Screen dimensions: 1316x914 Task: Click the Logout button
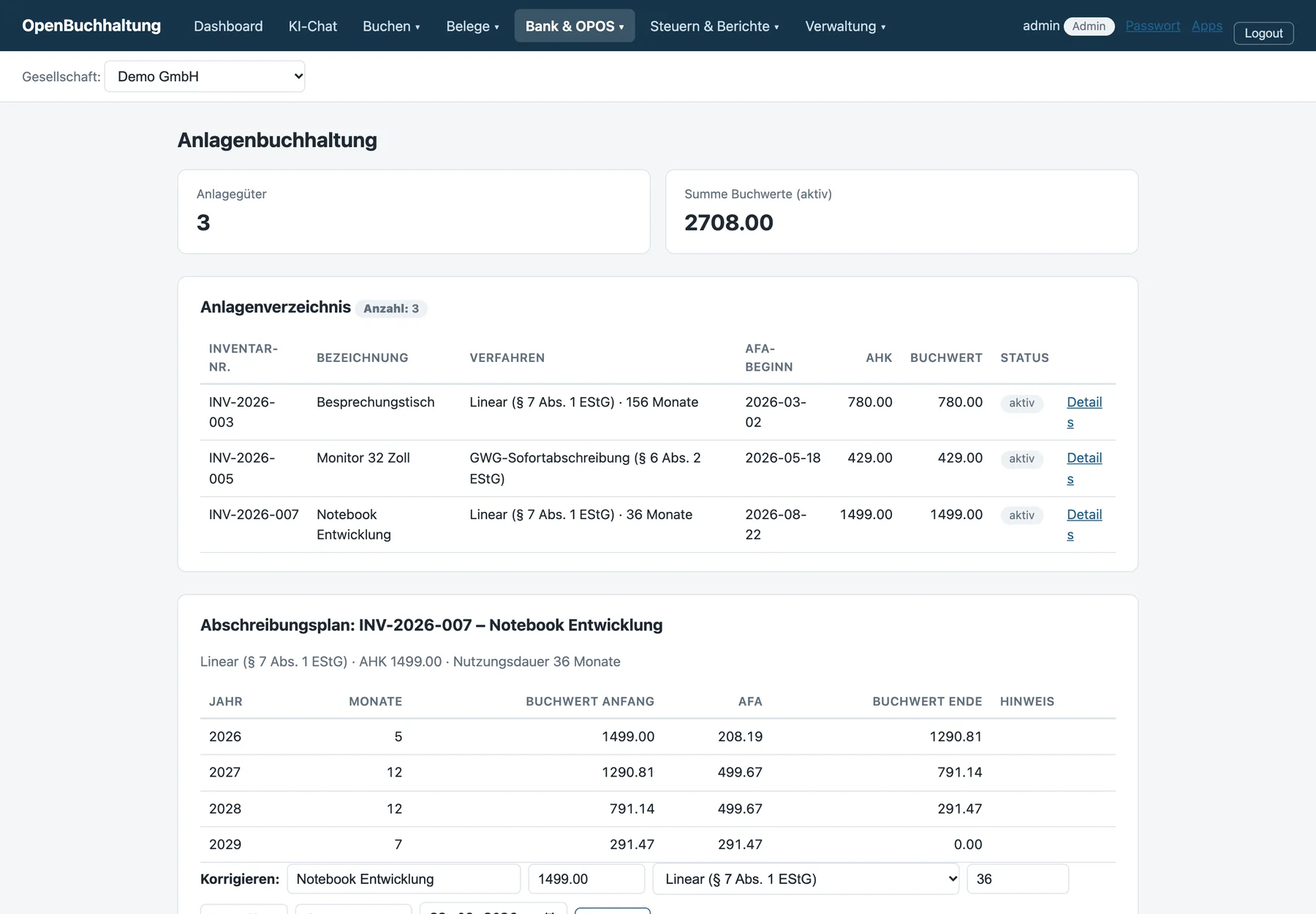(x=1263, y=33)
